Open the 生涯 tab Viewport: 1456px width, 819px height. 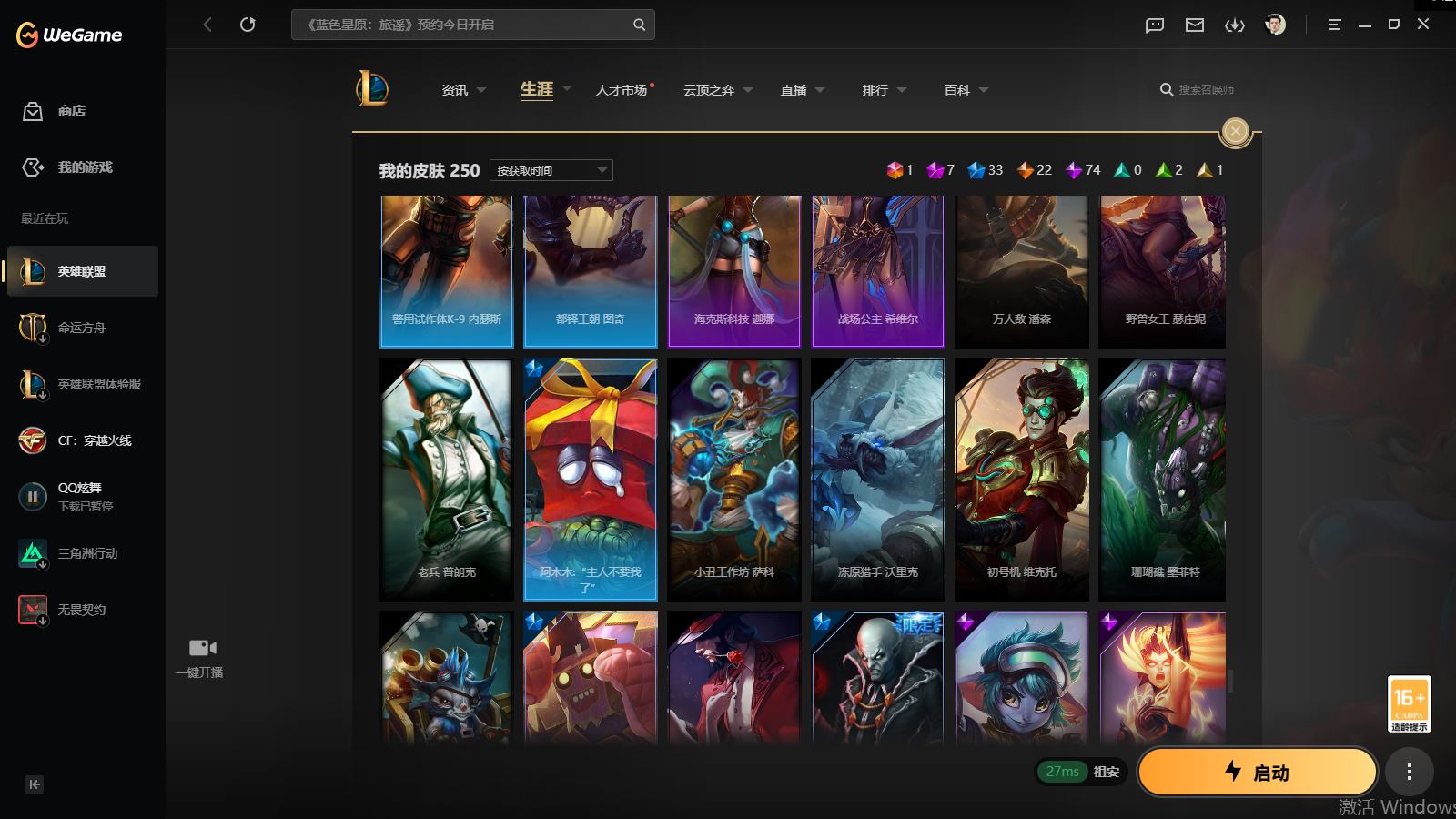click(x=537, y=89)
